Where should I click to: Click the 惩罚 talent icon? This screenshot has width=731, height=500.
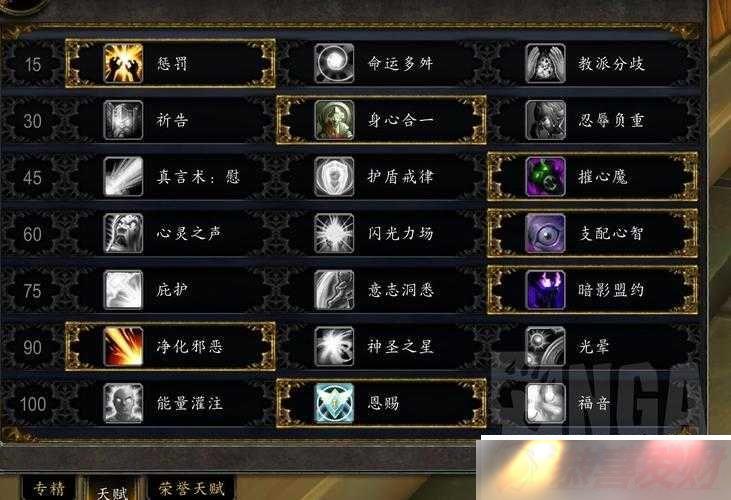click(x=123, y=63)
